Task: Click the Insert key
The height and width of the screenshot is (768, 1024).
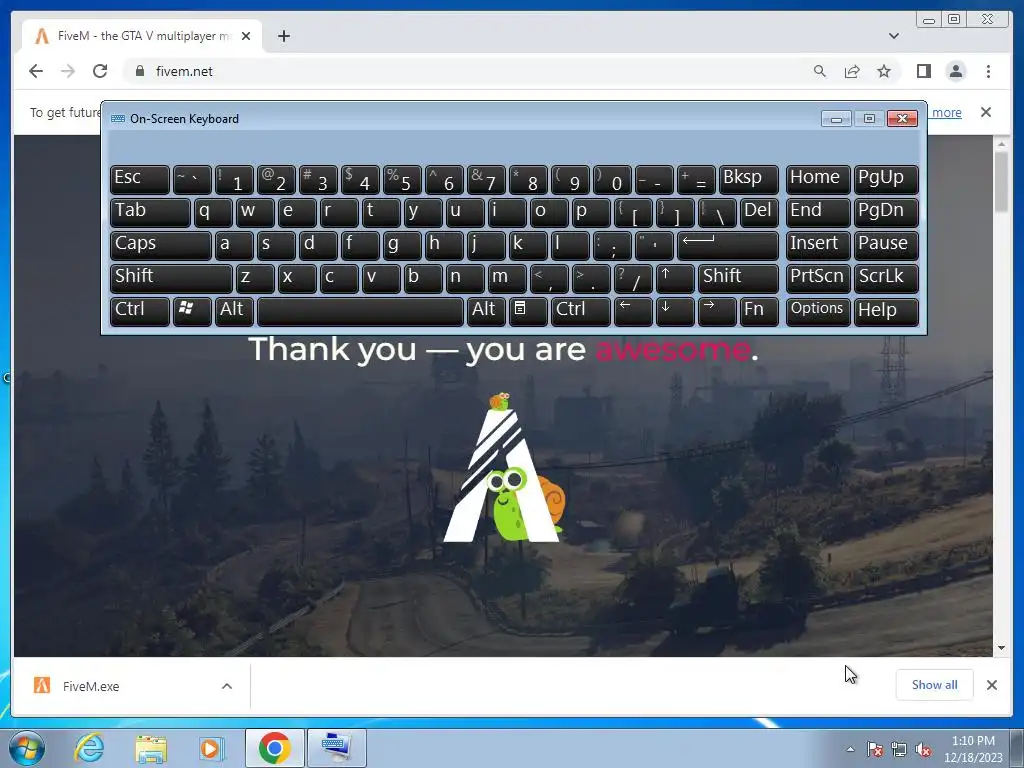Action: coord(818,245)
